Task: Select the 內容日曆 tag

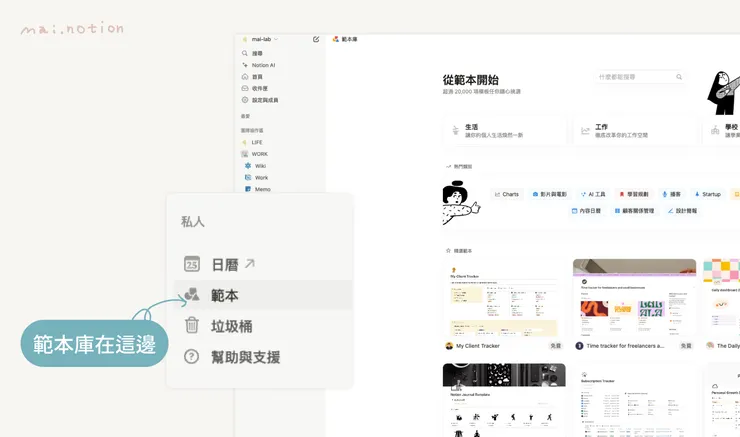Action: [x=586, y=211]
